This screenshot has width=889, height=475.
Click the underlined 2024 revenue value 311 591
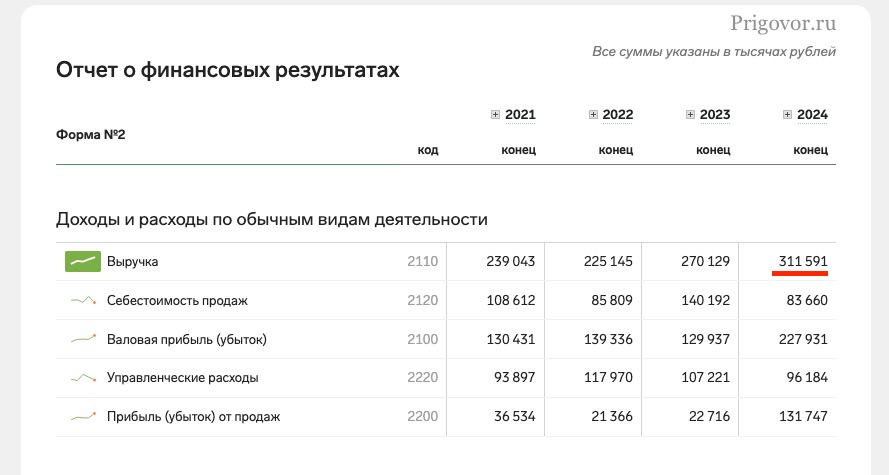(x=803, y=262)
